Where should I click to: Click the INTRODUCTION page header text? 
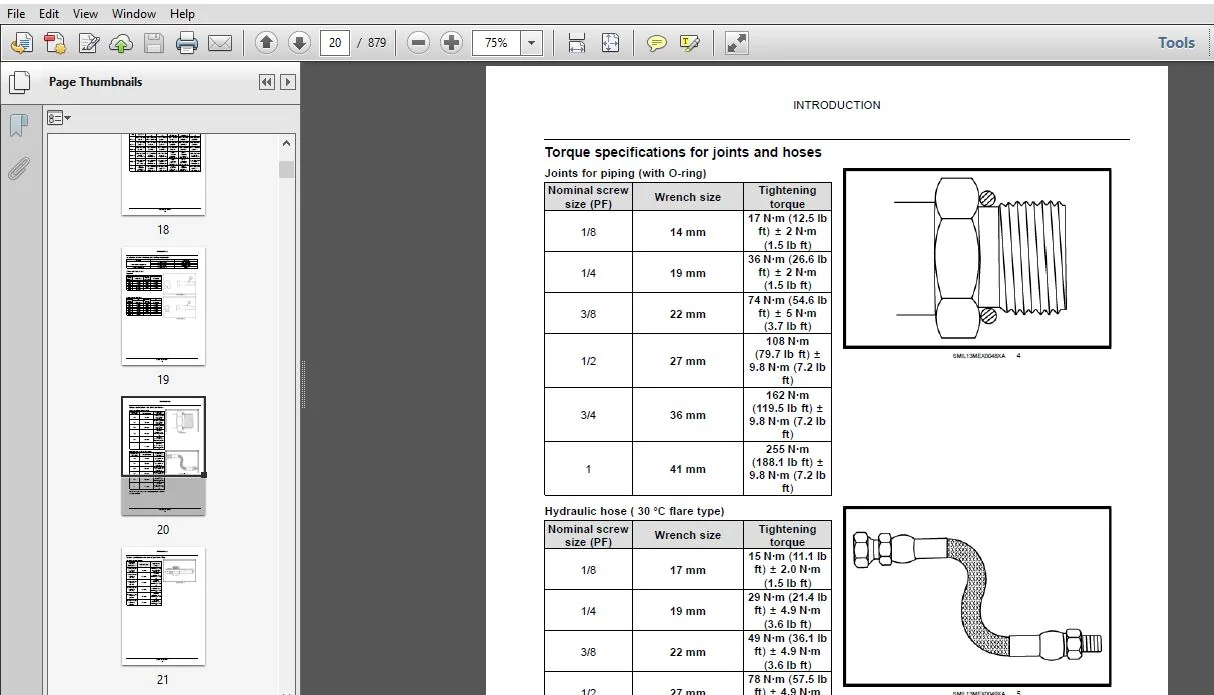pos(837,105)
